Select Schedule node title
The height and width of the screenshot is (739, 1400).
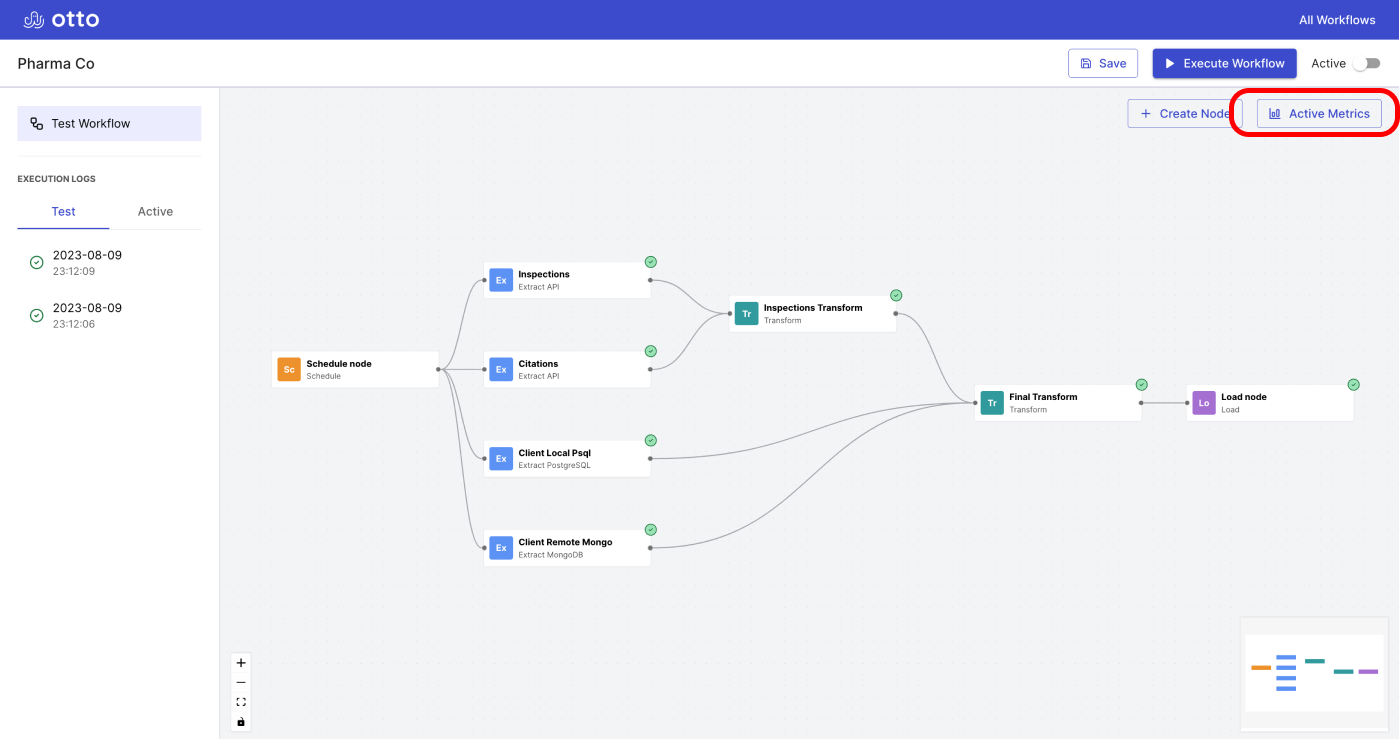click(339, 364)
